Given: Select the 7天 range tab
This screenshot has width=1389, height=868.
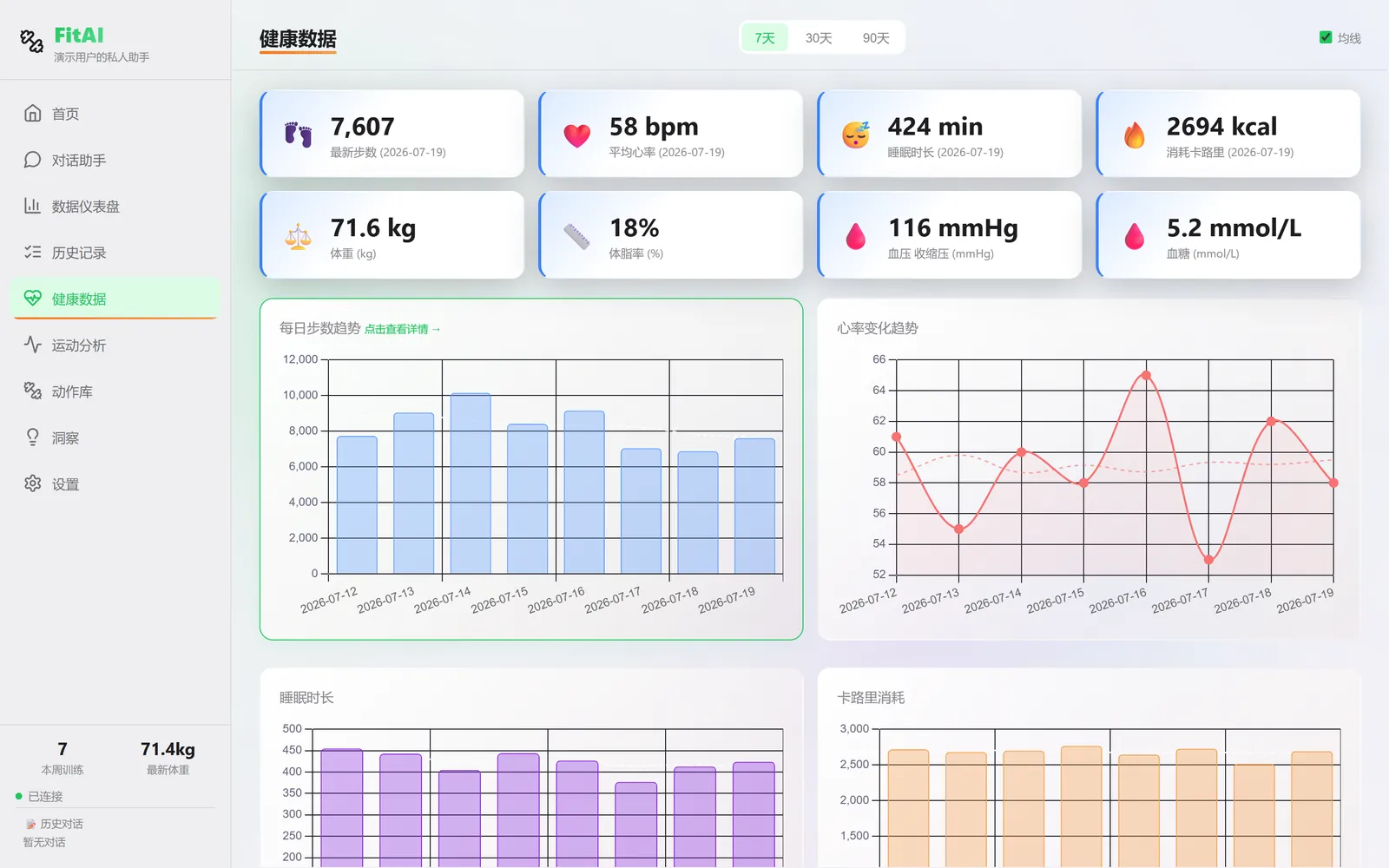Looking at the screenshot, I should point(765,38).
